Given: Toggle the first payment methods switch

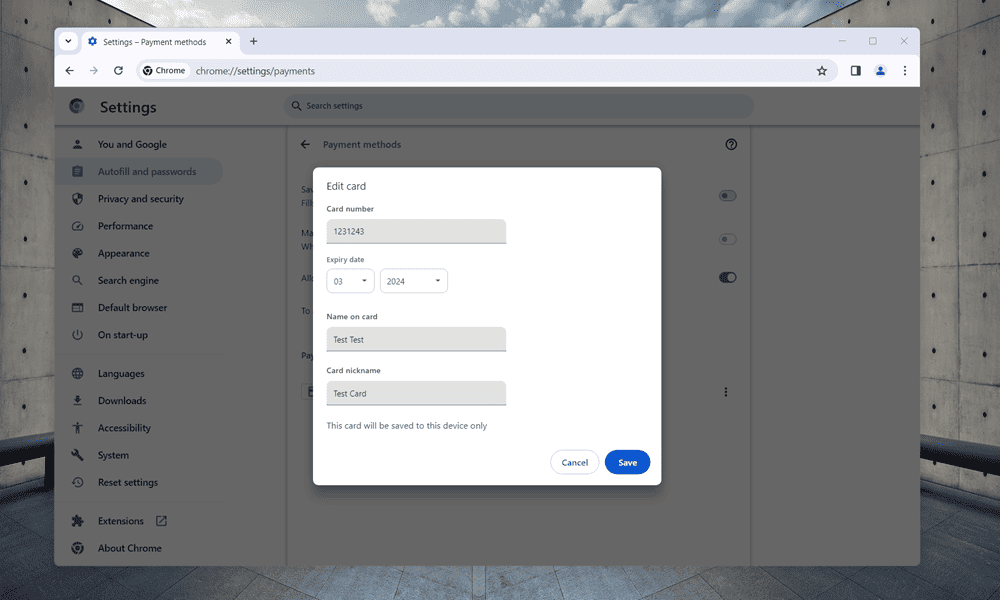Looking at the screenshot, I should [728, 196].
